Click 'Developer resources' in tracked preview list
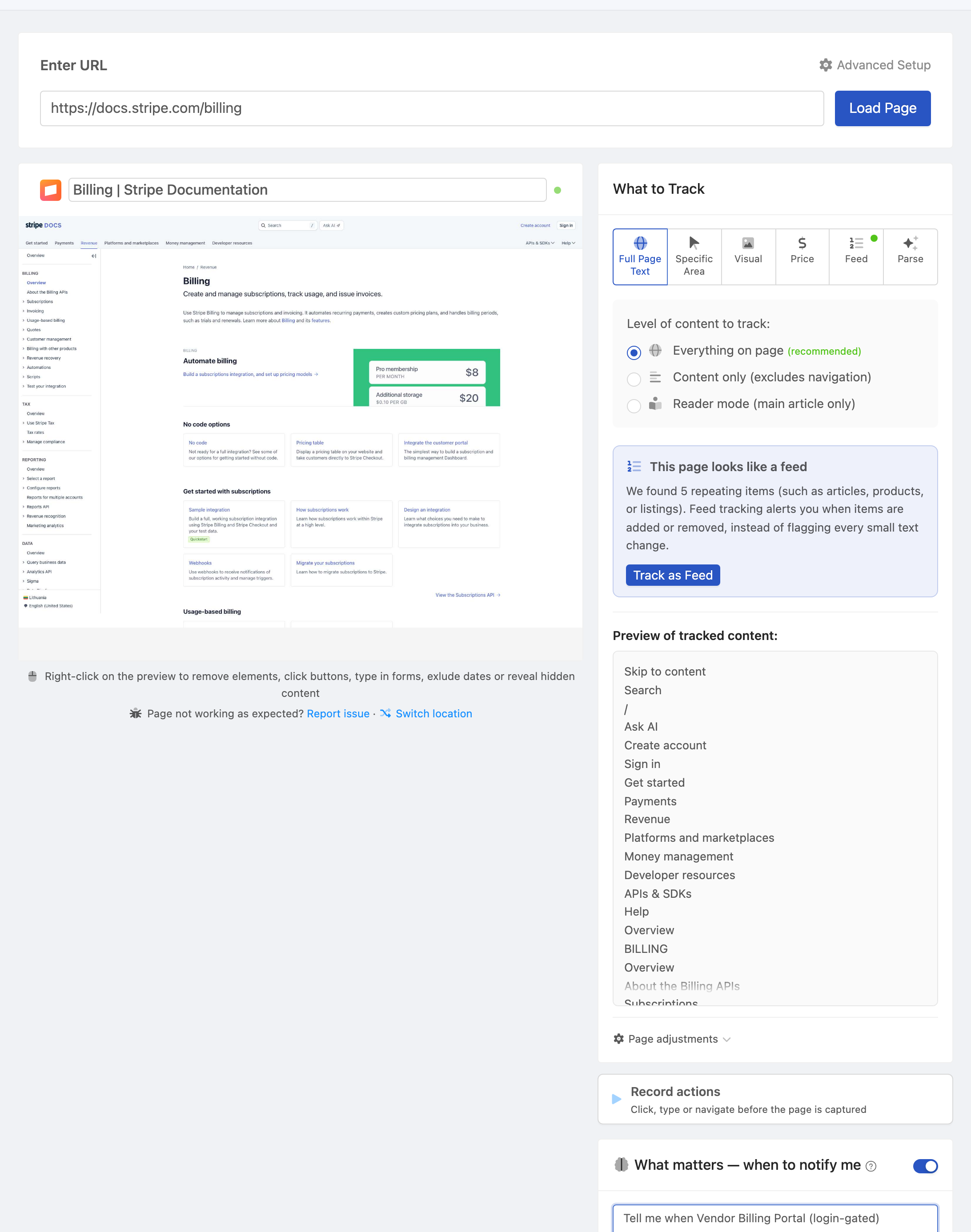 [679, 875]
